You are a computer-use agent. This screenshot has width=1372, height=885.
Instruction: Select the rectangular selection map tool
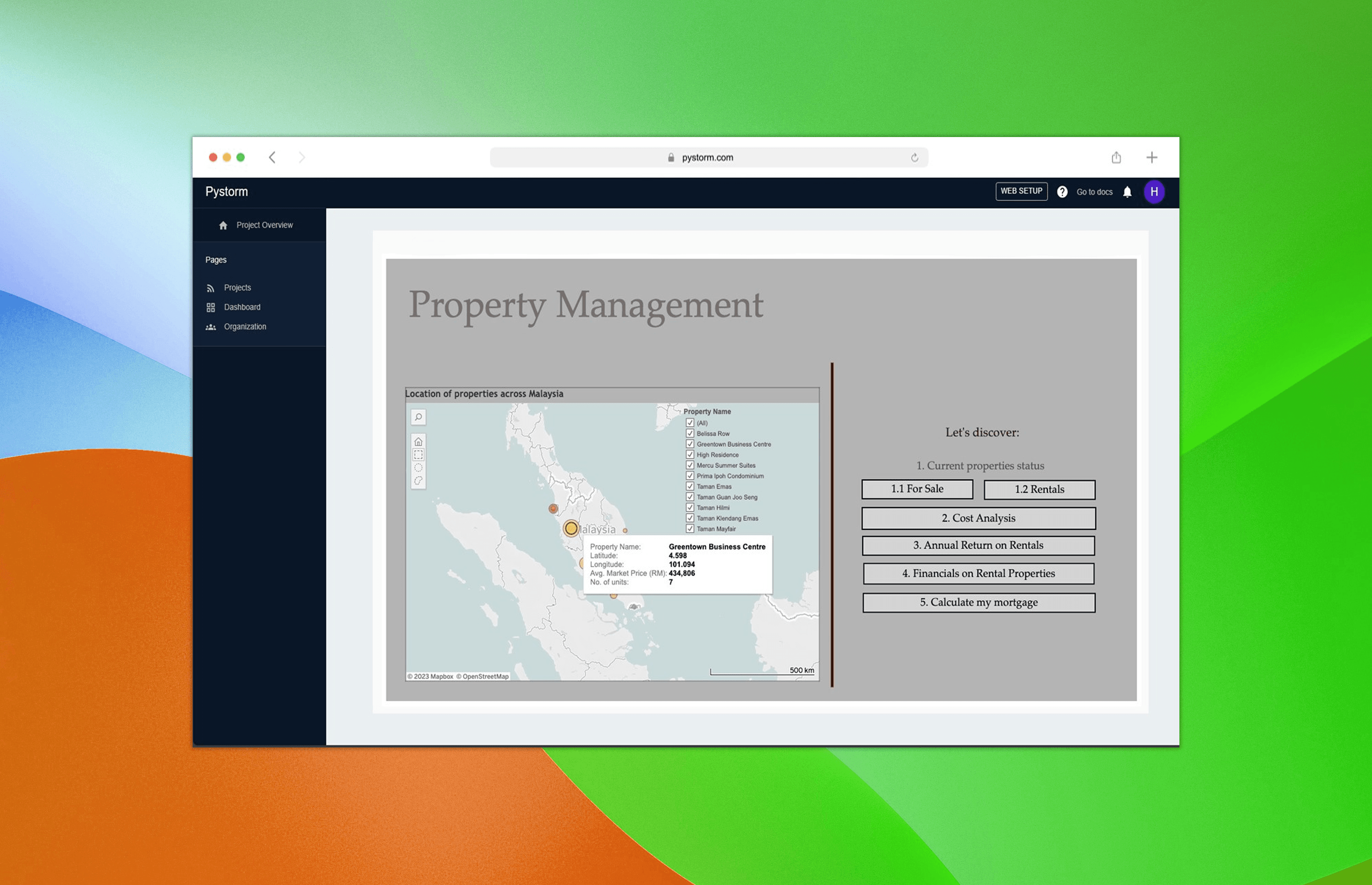point(418,455)
